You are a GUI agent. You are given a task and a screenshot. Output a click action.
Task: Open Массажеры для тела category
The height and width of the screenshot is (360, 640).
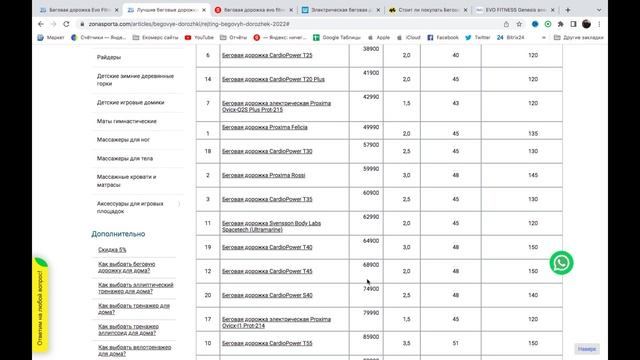[124, 158]
